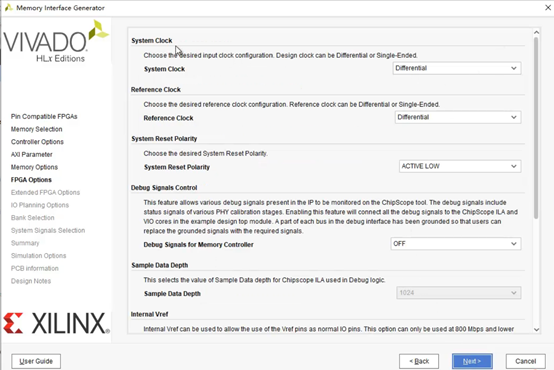This screenshot has width=554, height=370.
Task: Open Debug Signals for Memory Controller dropdown
Action: point(455,244)
